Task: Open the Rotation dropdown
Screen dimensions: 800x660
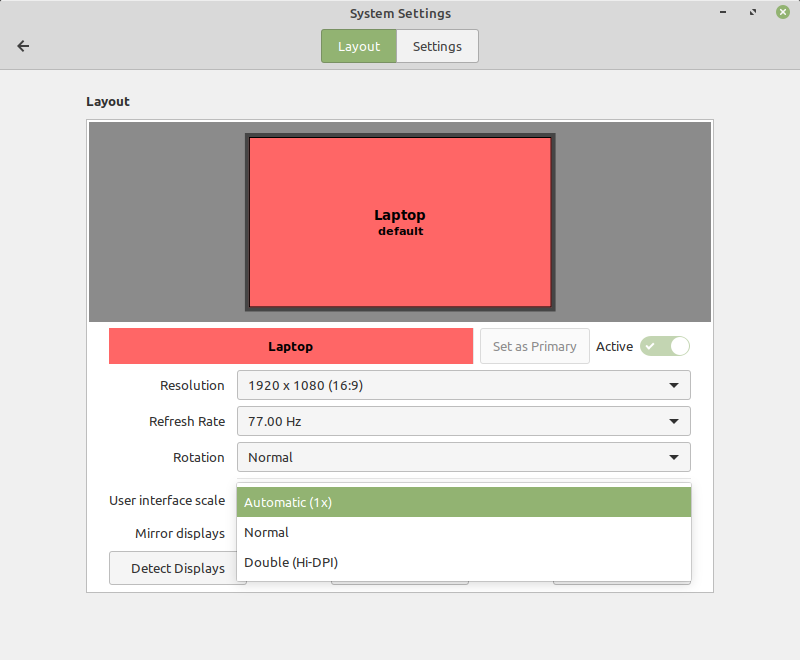Action: (464, 457)
